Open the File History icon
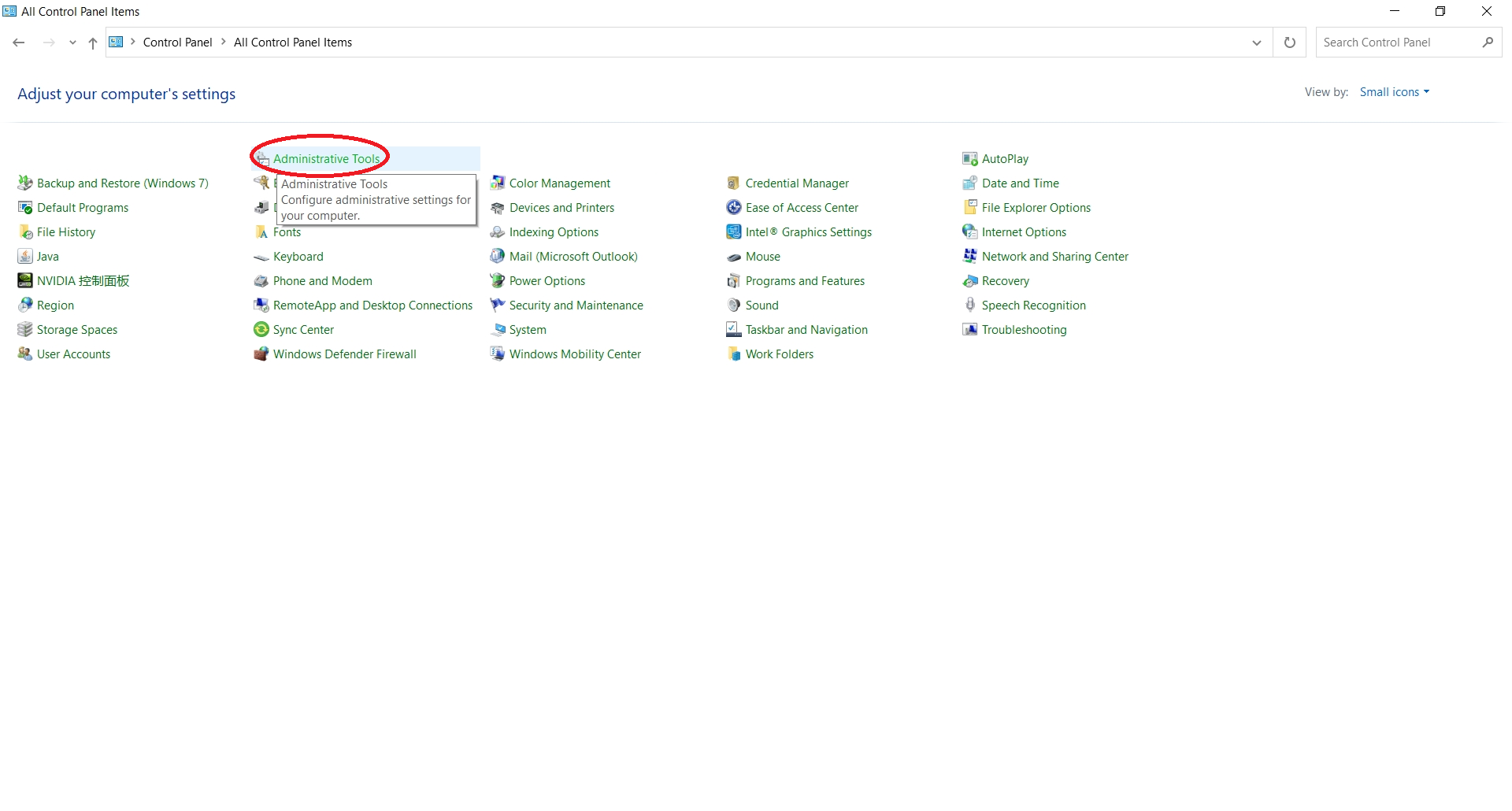Image resolution: width=1512 pixels, height=811 pixels. point(25,232)
